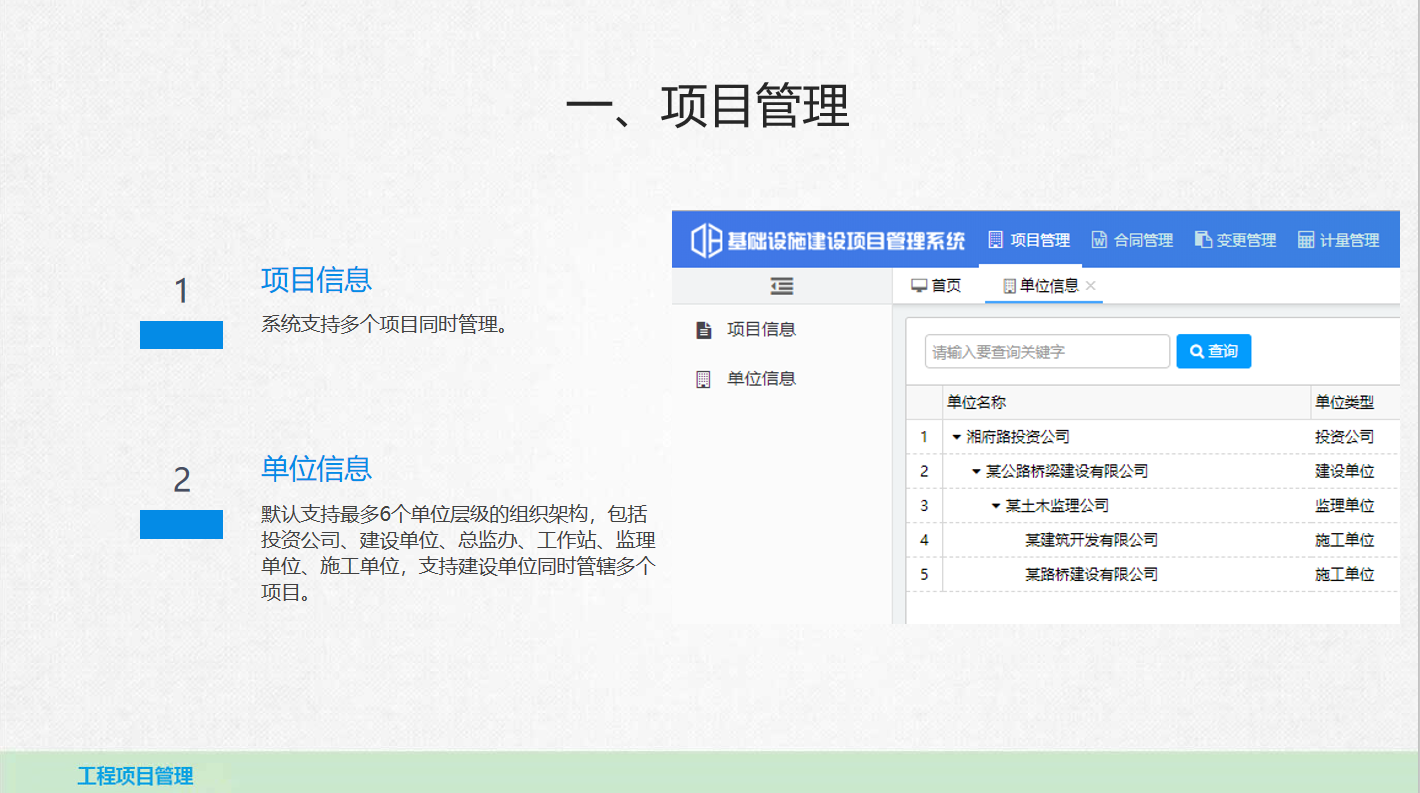Open 项目信息 in the sidebar
Image resolution: width=1420 pixels, height=793 pixels.
point(761,330)
